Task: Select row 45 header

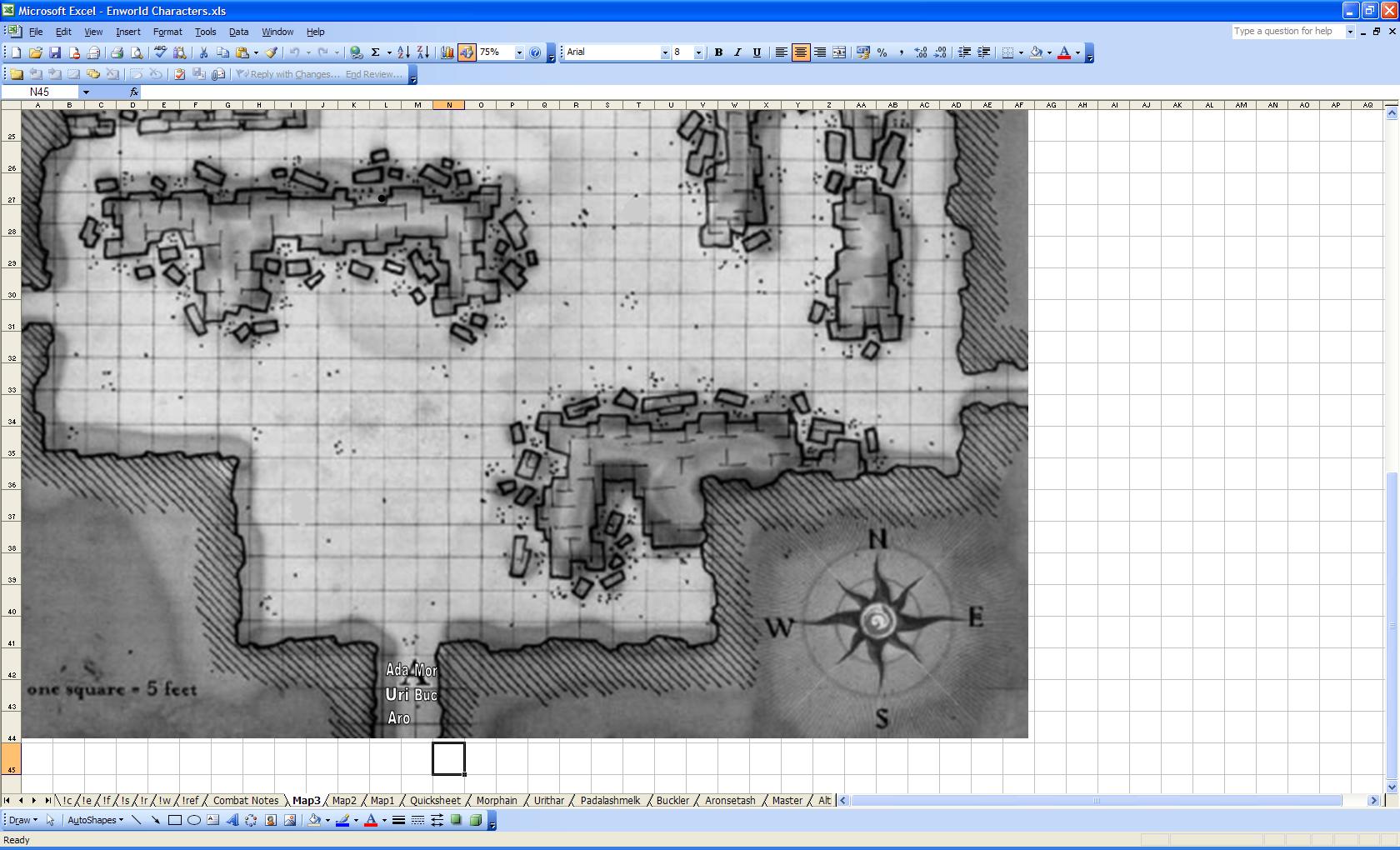Action: [x=11, y=758]
